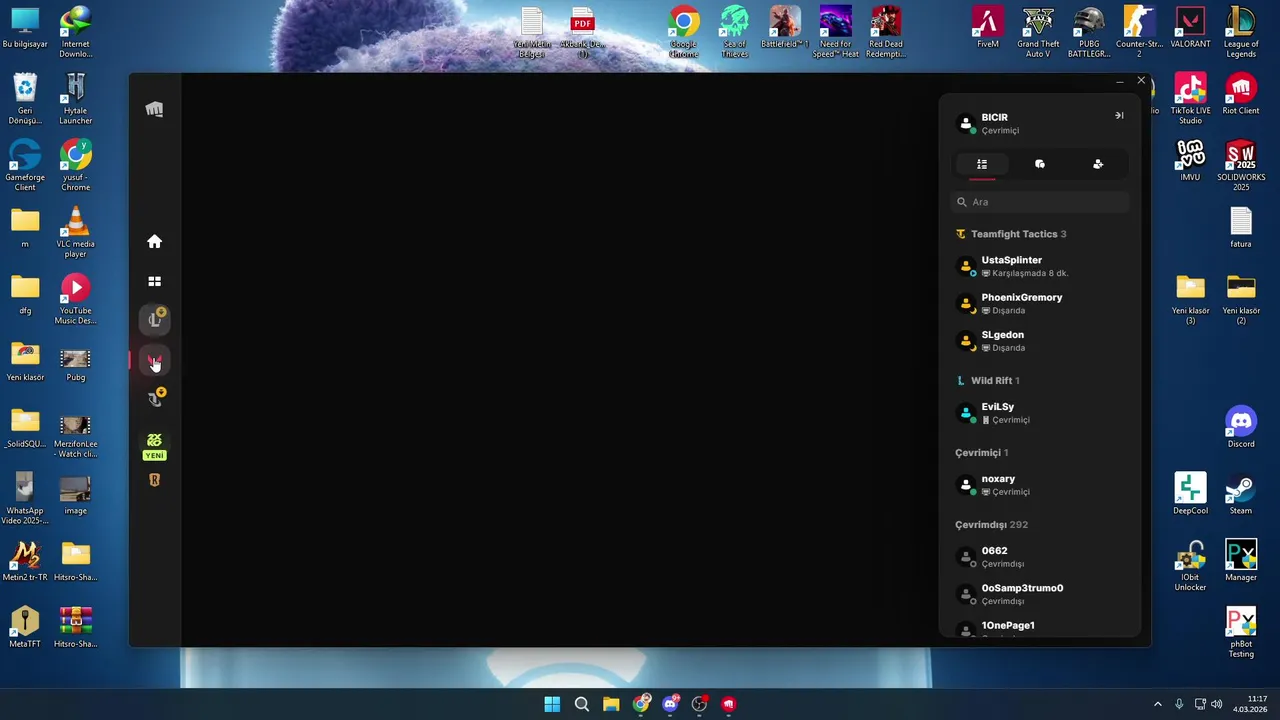Screen dimensions: 1280x720
Task: Open Battlefield 1 desktop shortcut
Action: coord(785,28)
